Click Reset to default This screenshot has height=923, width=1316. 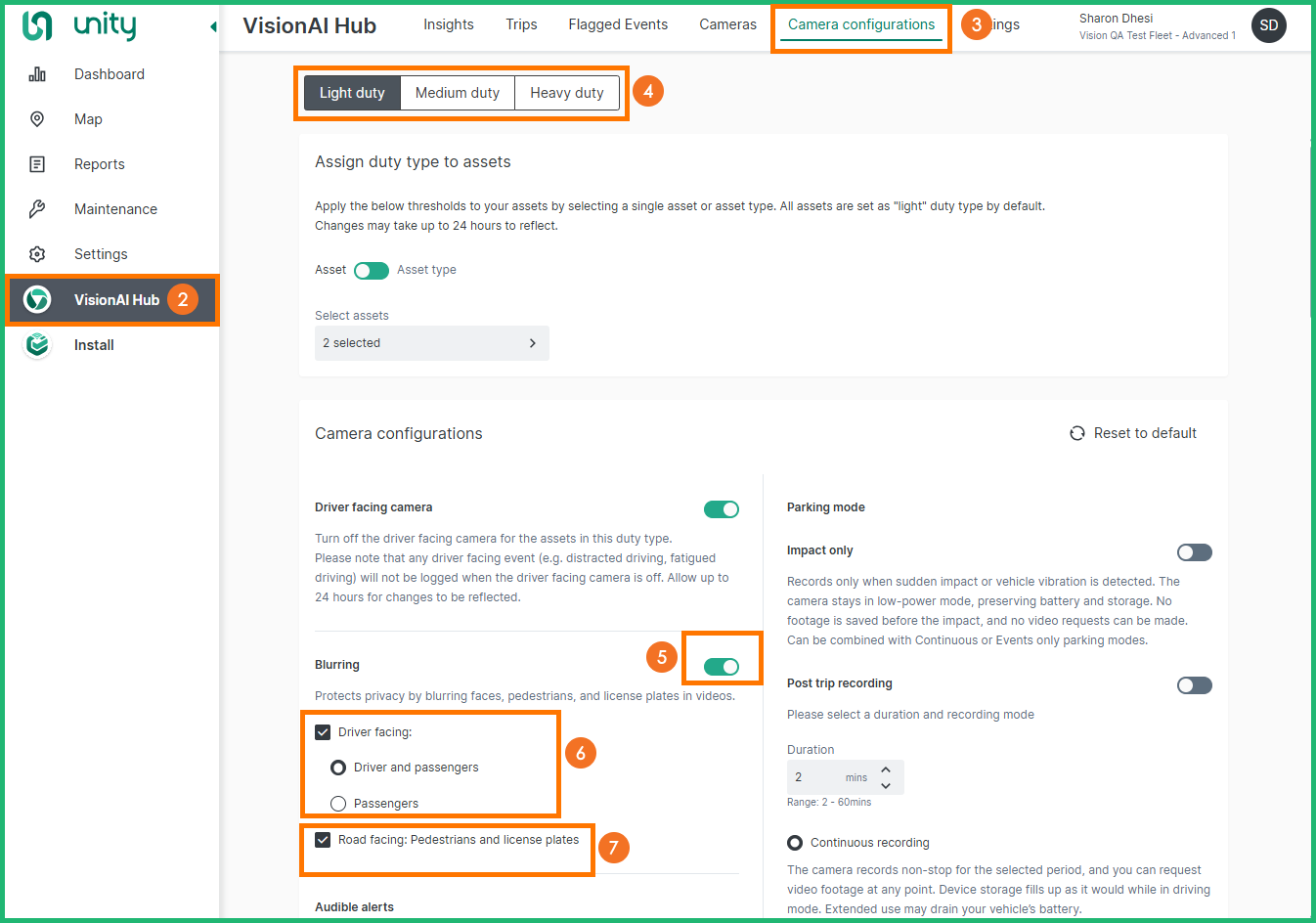click(x=1133, y=433)
